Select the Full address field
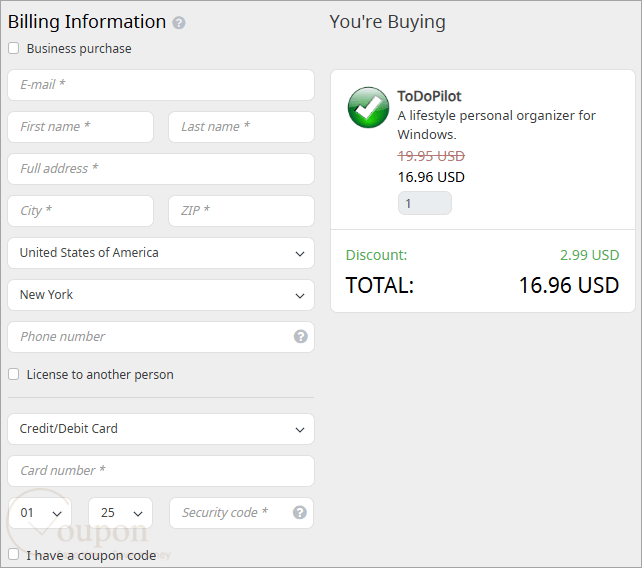 [161, 169]
